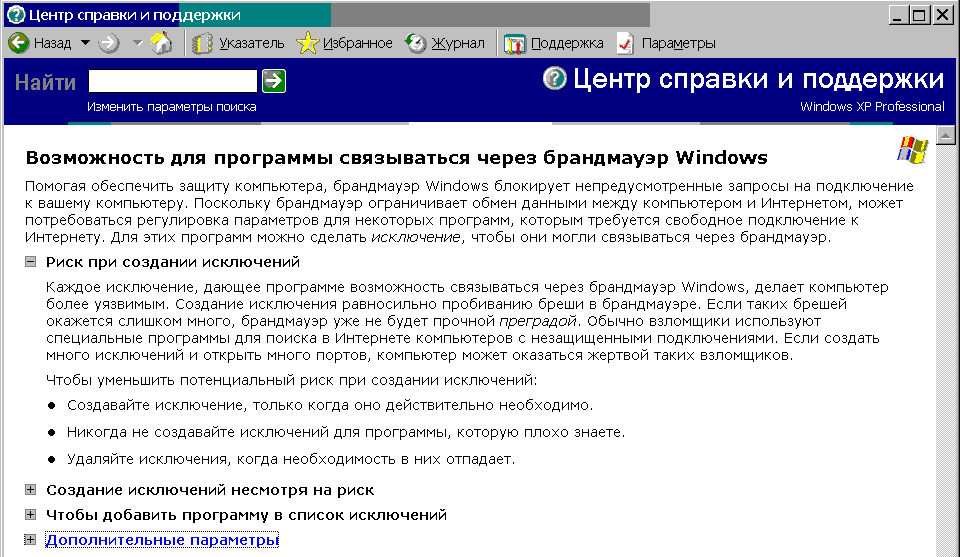Screen dimensions: 960x557
Task: Expand the Дополнительные параметры plus box
Action: click(x=30, y=540)
